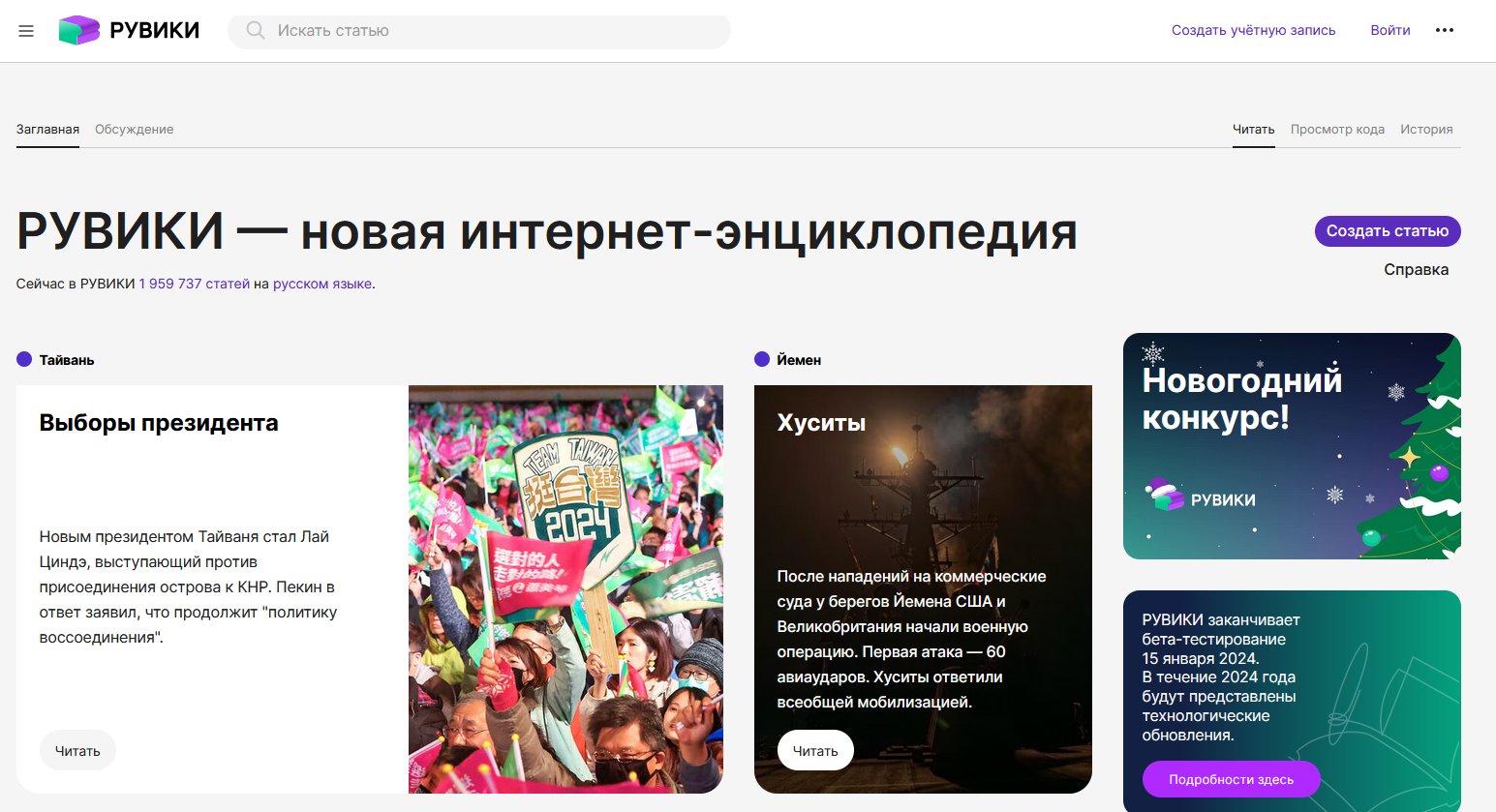Image resolution: width=1496 pixels, height=812 pixels.
Task: Click the РУВИКИ logo cube icon
Action: pos(79,30)
